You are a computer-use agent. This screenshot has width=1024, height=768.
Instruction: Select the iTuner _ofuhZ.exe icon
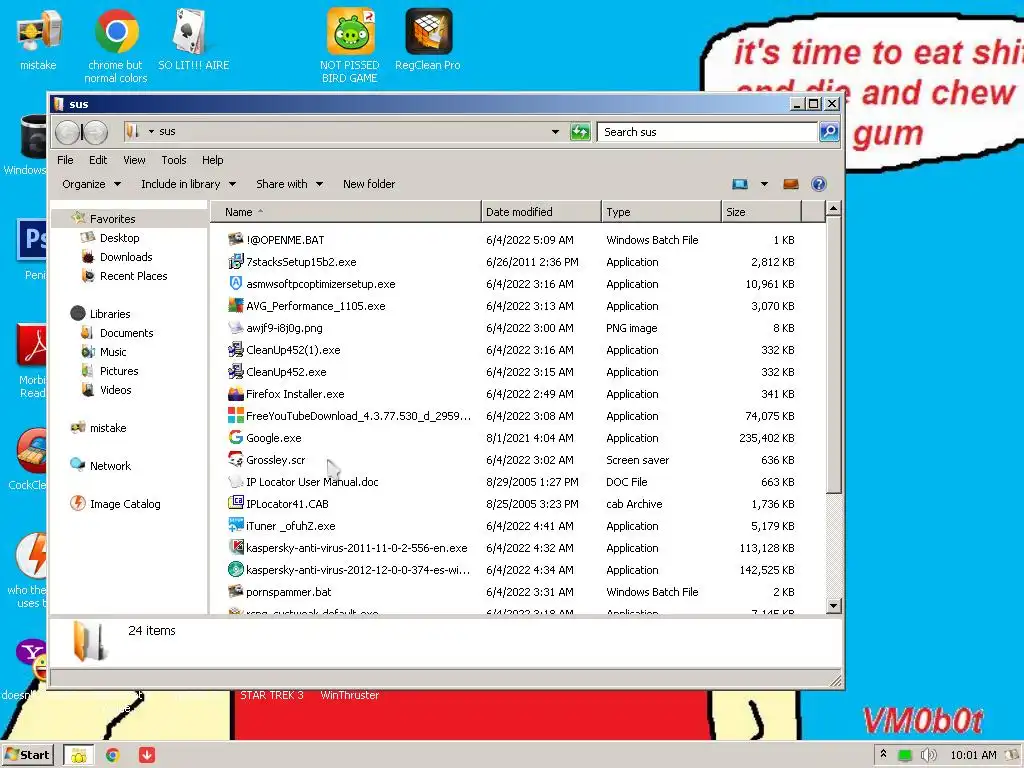235,525
